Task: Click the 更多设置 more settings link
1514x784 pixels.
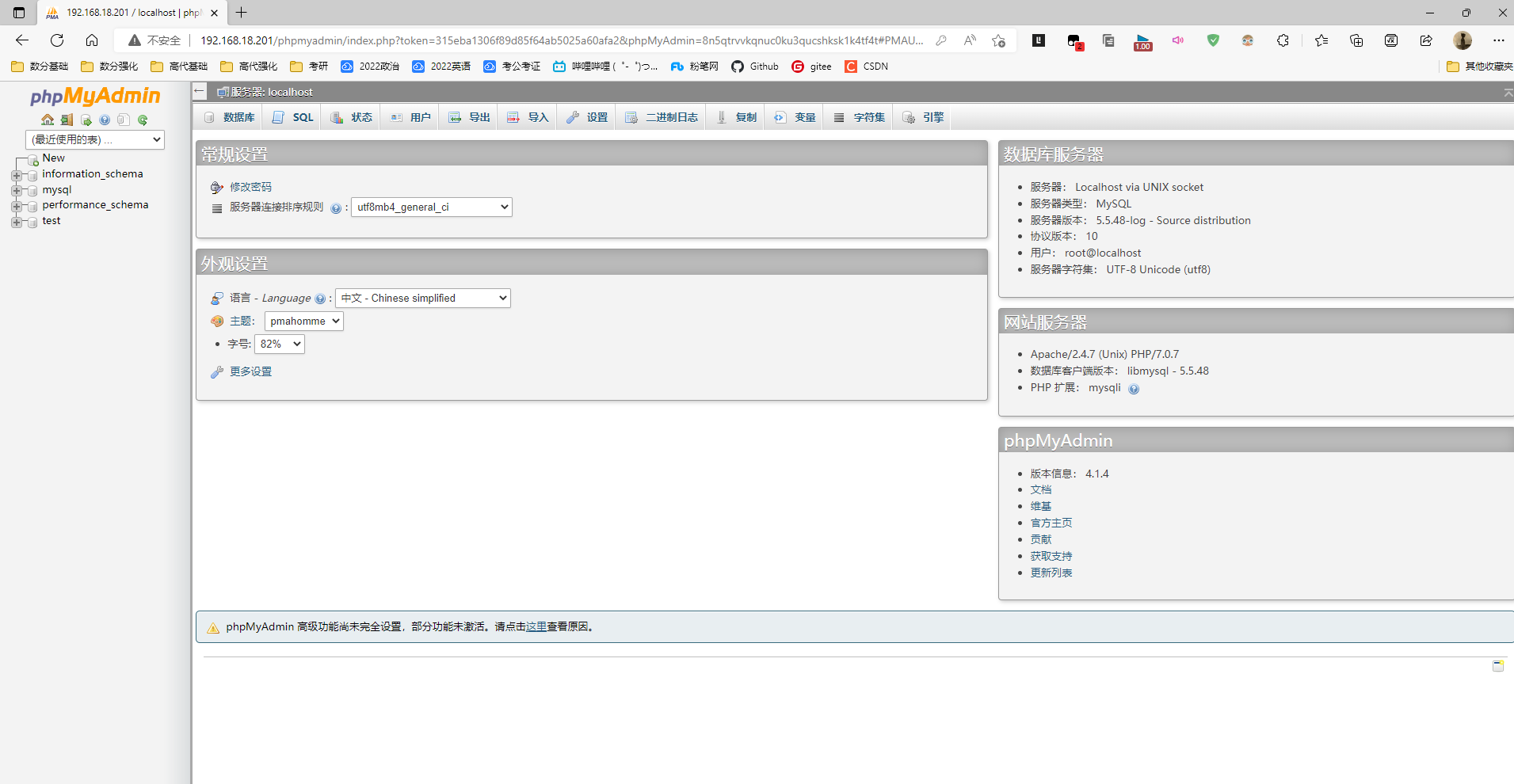Action: click(250, 371)
